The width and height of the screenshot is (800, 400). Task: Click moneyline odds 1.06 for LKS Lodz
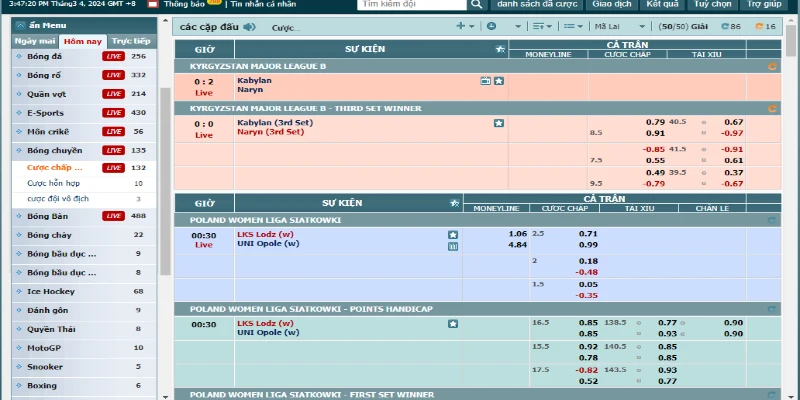517,234
